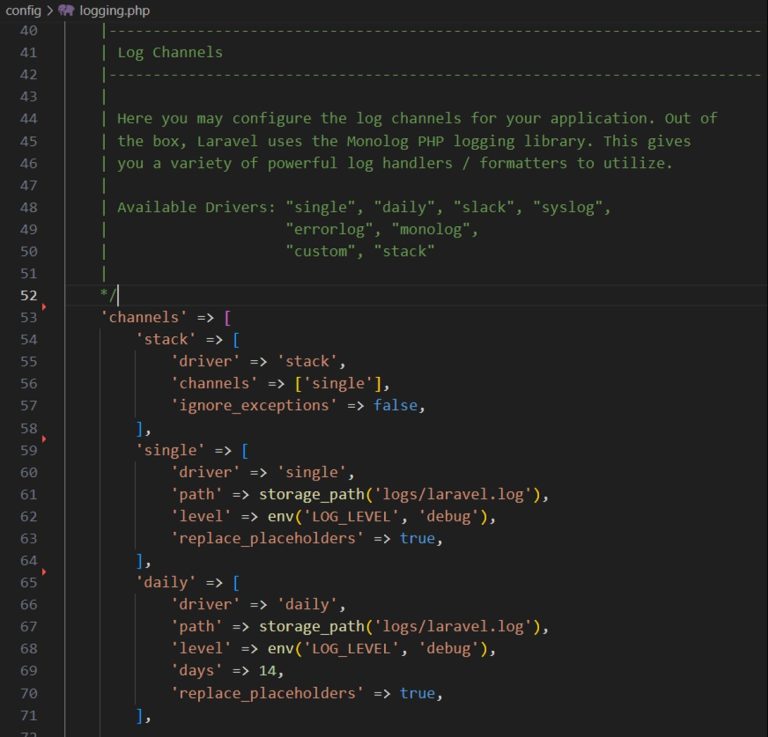Click the breadcrumb chevron after config
The height and width of the screenshot is (737, 768).
(x=49, y=10)
